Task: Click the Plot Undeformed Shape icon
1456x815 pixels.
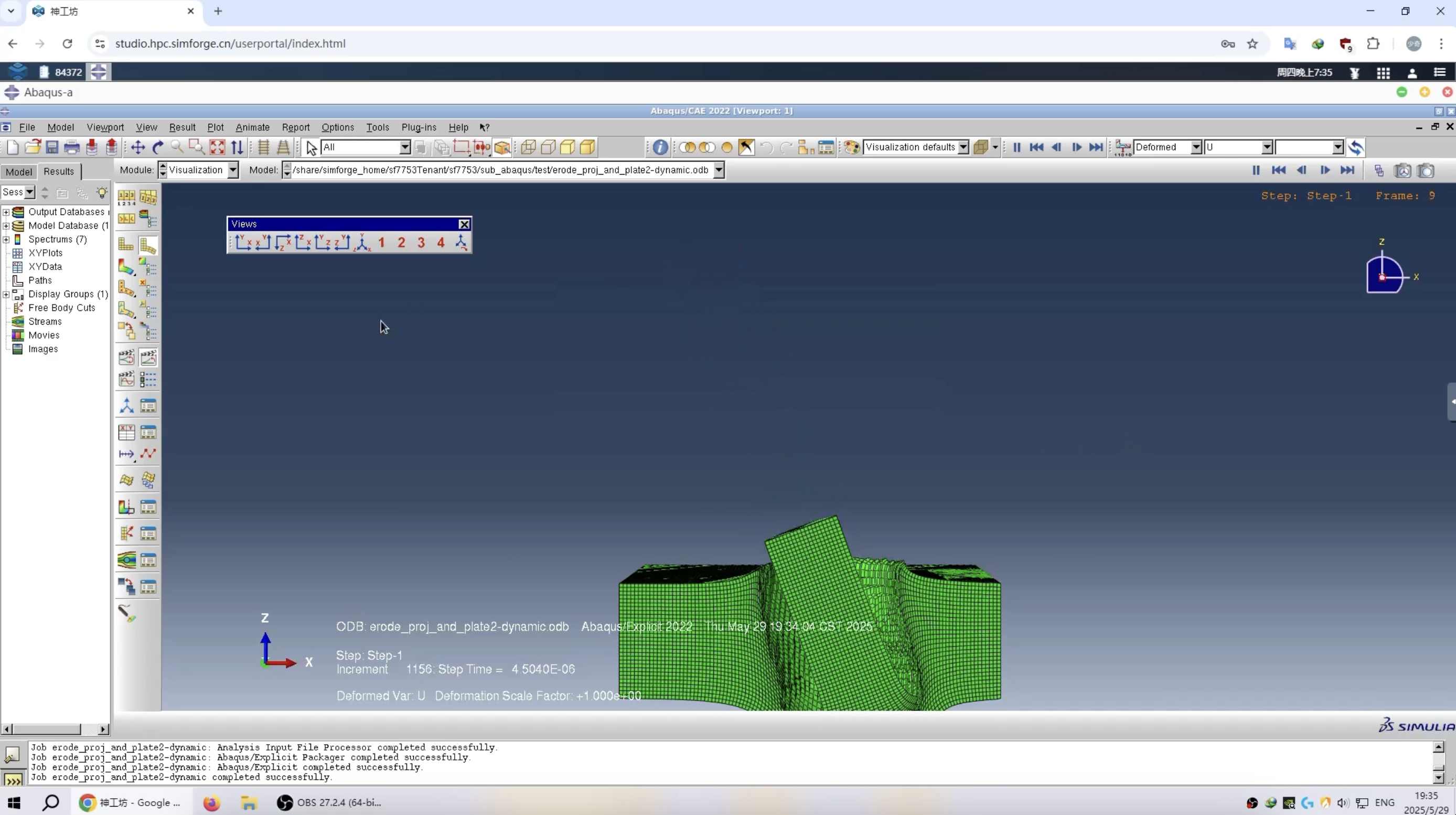Action: tap(126, 245)
